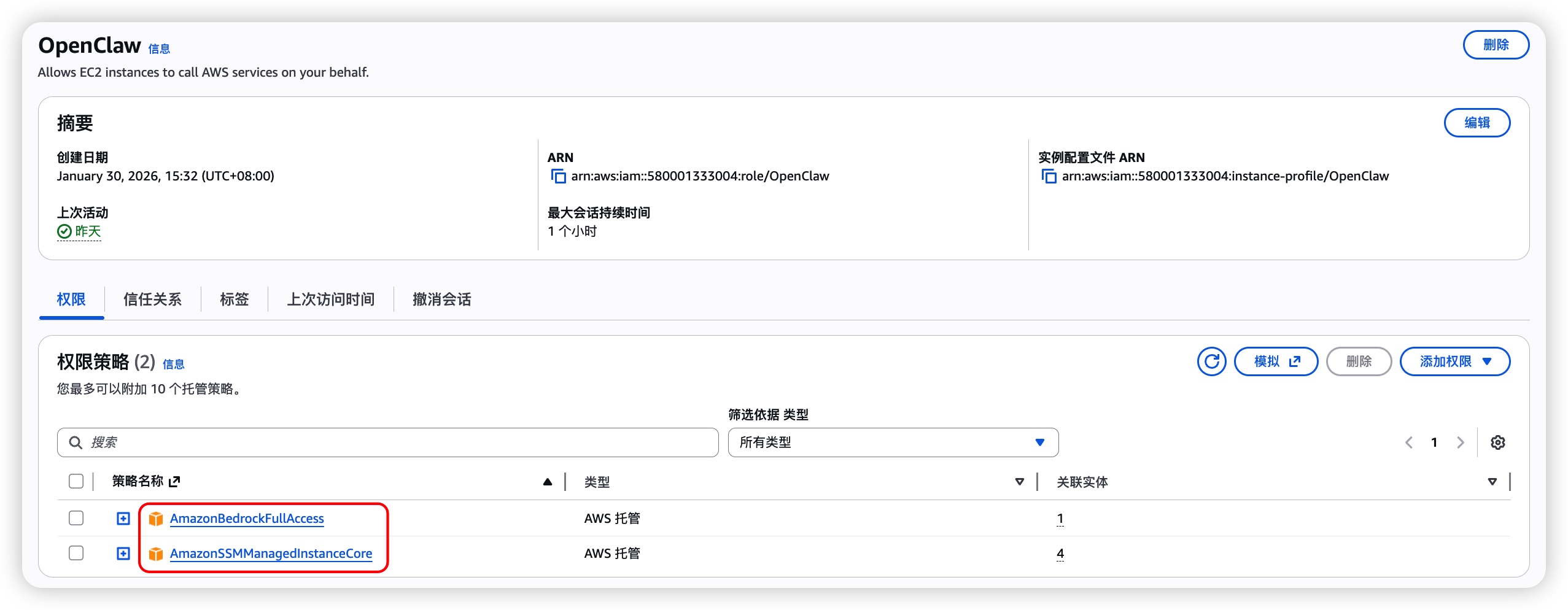Click the 1 个小时 session duration value
1568x610 pixels.
(572, 231)
